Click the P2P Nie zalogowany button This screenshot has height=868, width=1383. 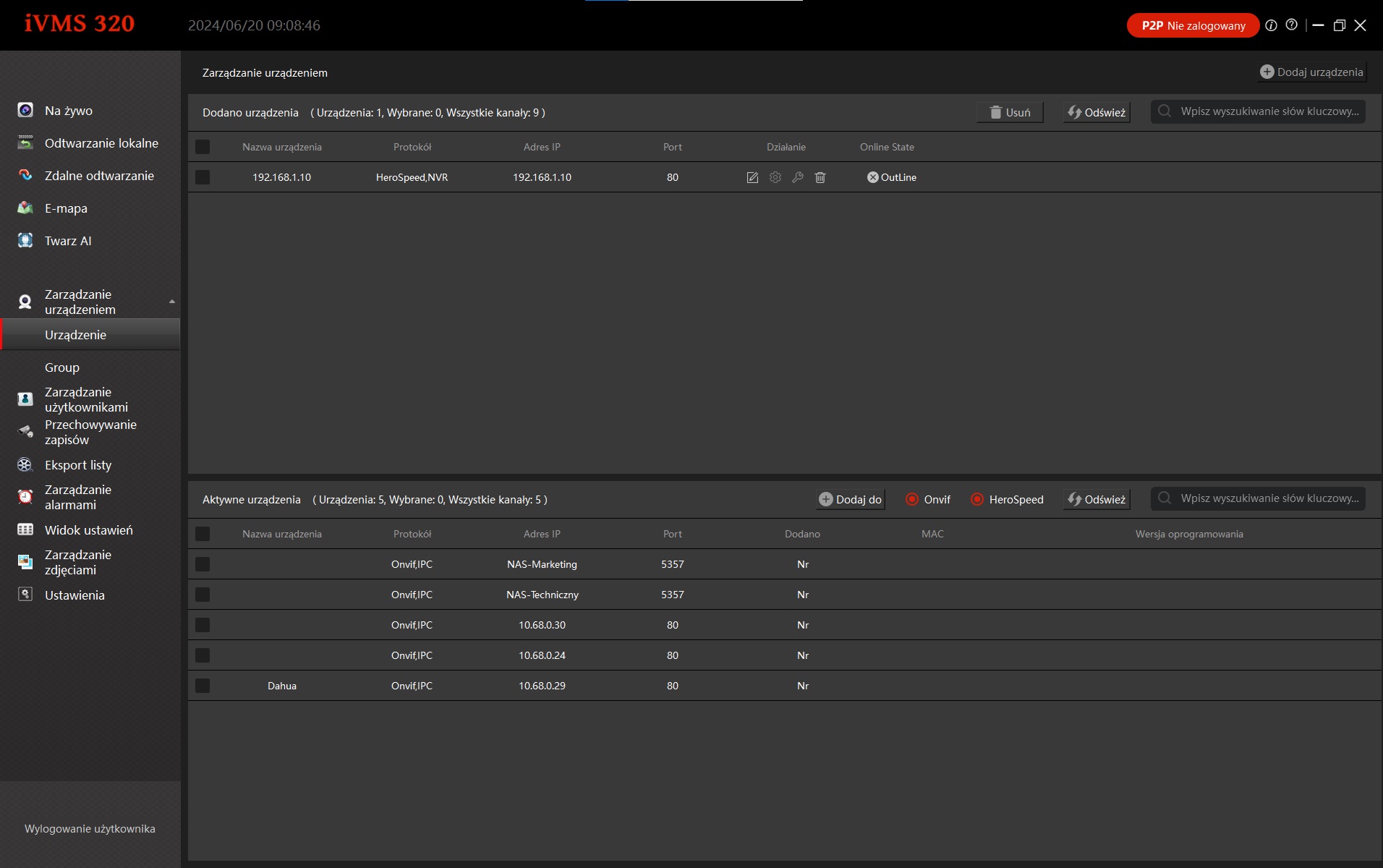click(x=1193, y=25)
